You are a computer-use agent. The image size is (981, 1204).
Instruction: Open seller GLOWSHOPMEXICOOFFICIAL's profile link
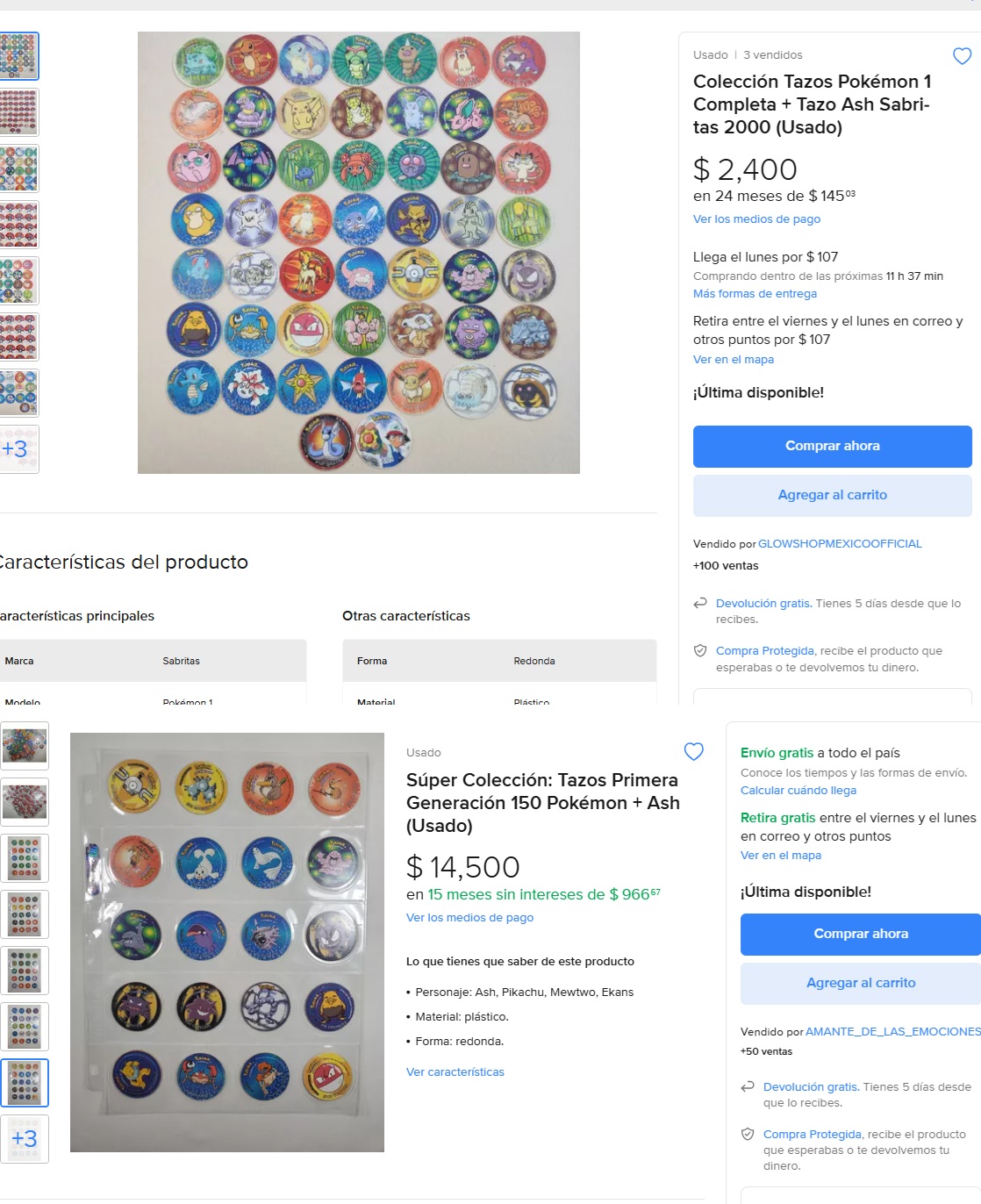click(840, 544)
